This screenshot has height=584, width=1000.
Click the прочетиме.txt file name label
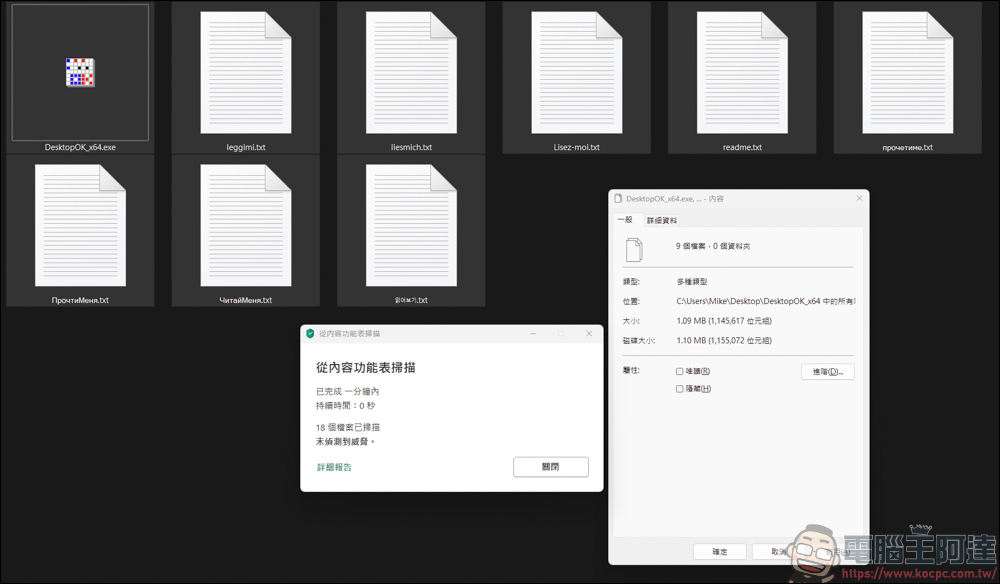point(908,147)
